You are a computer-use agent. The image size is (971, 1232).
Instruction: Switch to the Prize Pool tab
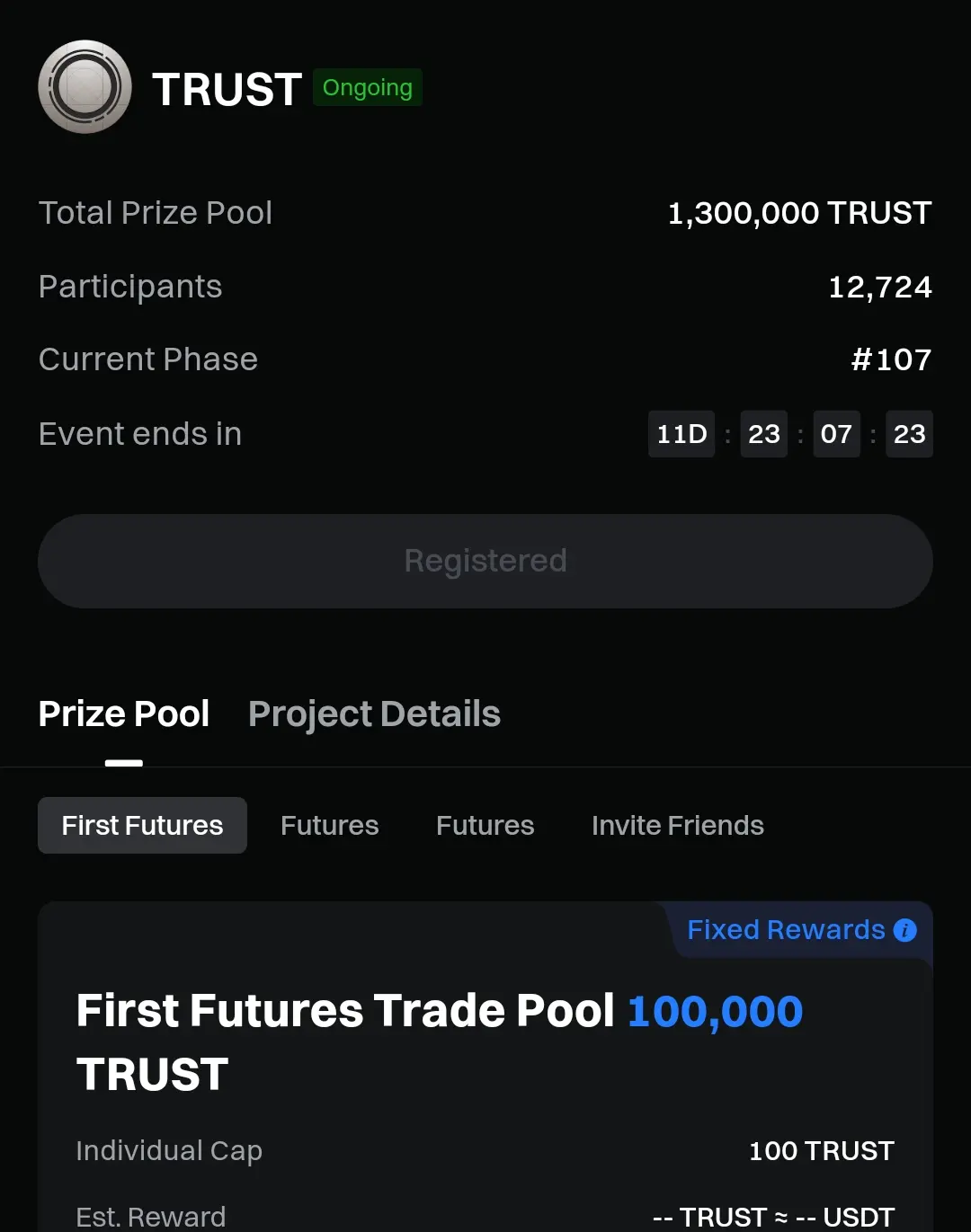point(124,714)
